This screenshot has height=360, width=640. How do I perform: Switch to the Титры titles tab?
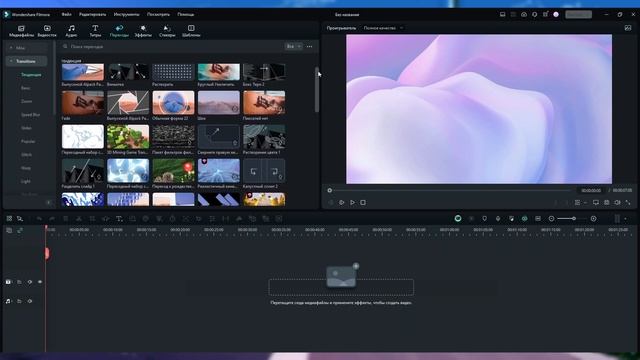(x=95, y=31)
